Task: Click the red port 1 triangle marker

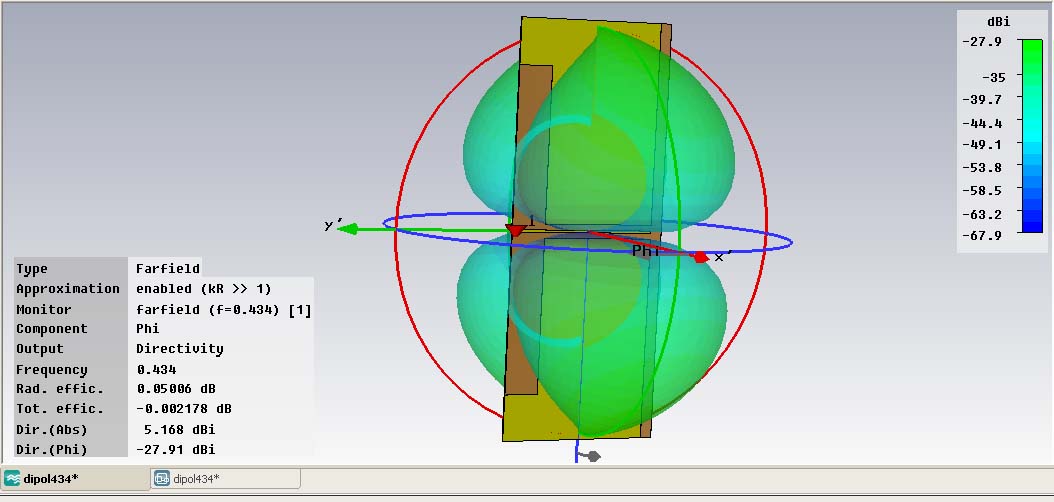Action: click(x=516, y=231)
